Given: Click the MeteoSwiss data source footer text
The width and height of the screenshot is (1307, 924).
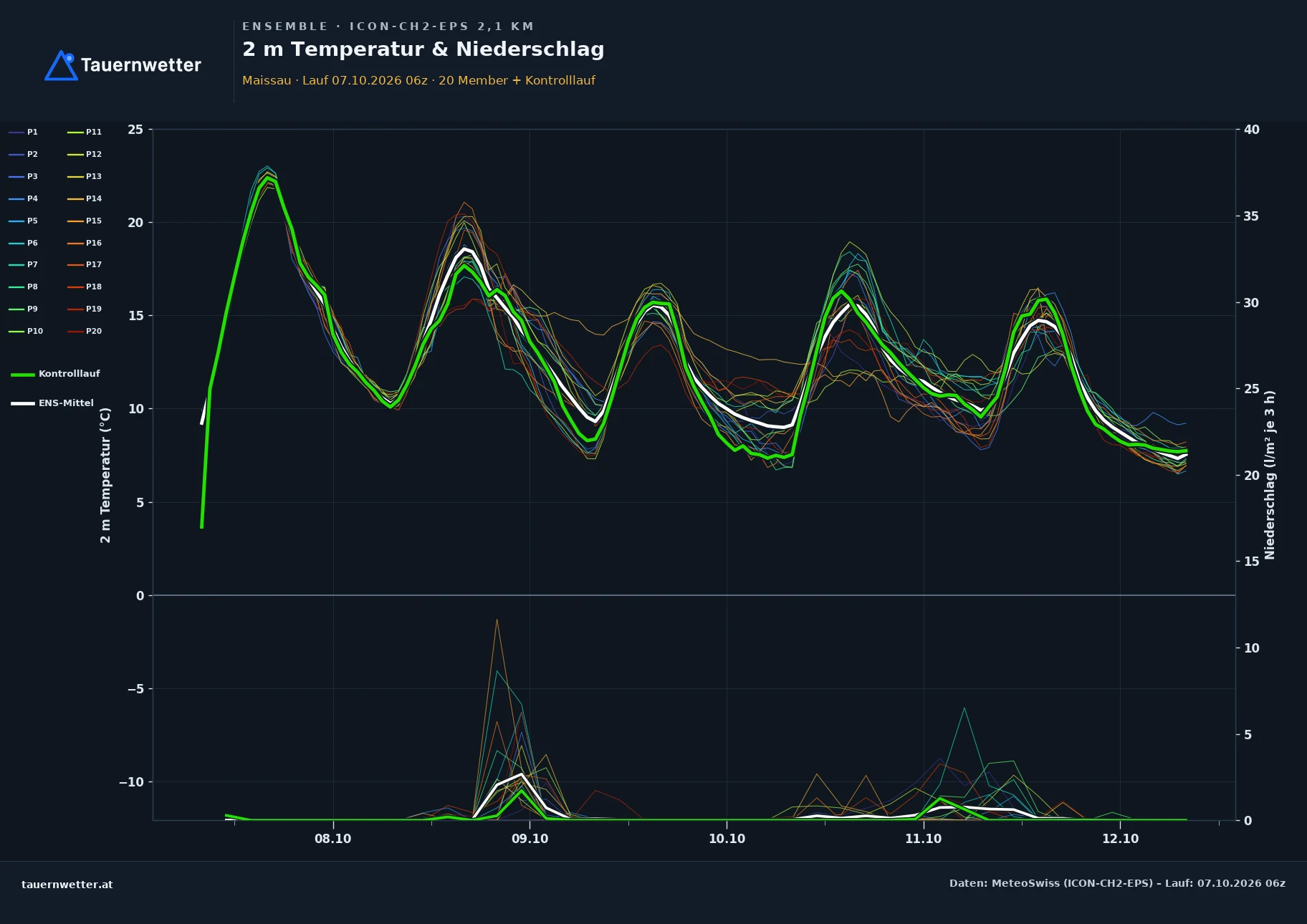Looking at the screenshot, I should [1117, 883].
